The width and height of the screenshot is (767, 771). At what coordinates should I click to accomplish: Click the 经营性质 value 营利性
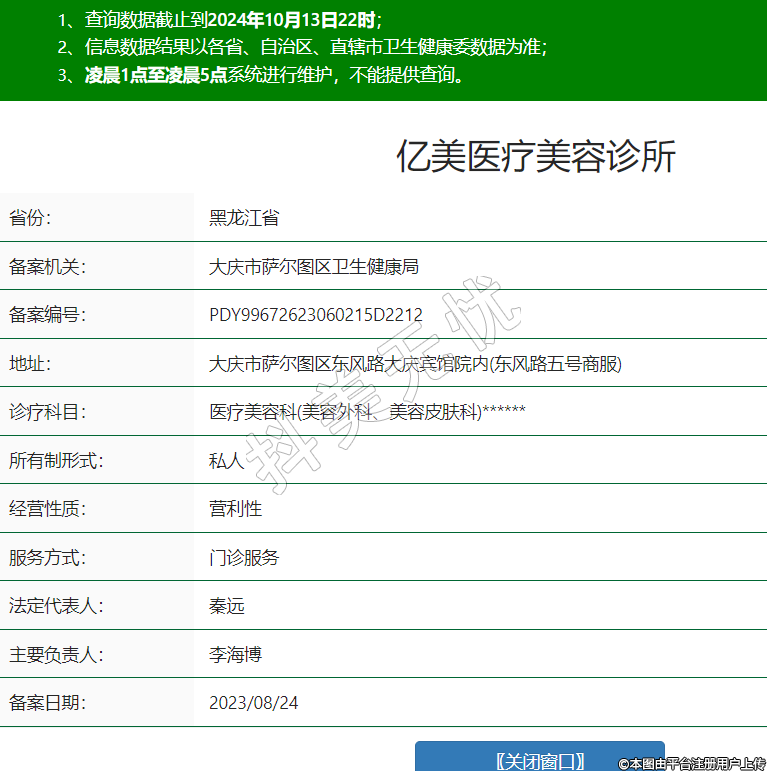tap(235, 509)
